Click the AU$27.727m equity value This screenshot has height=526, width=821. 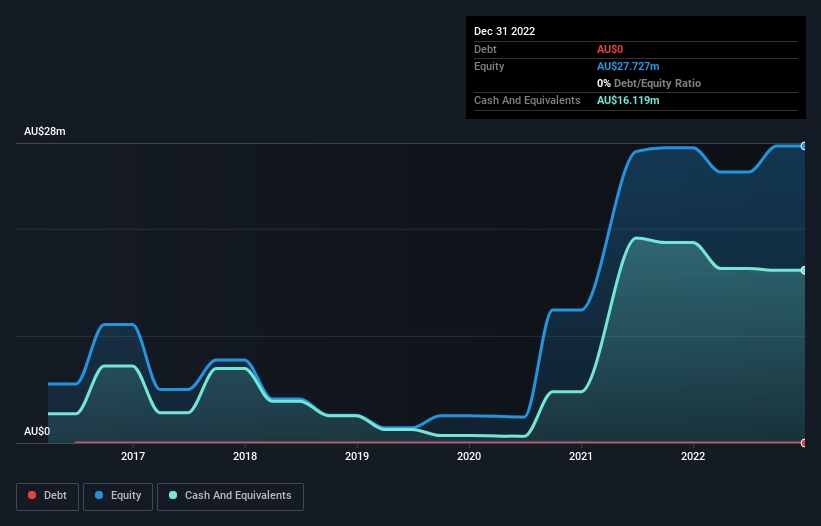[628, 66]
